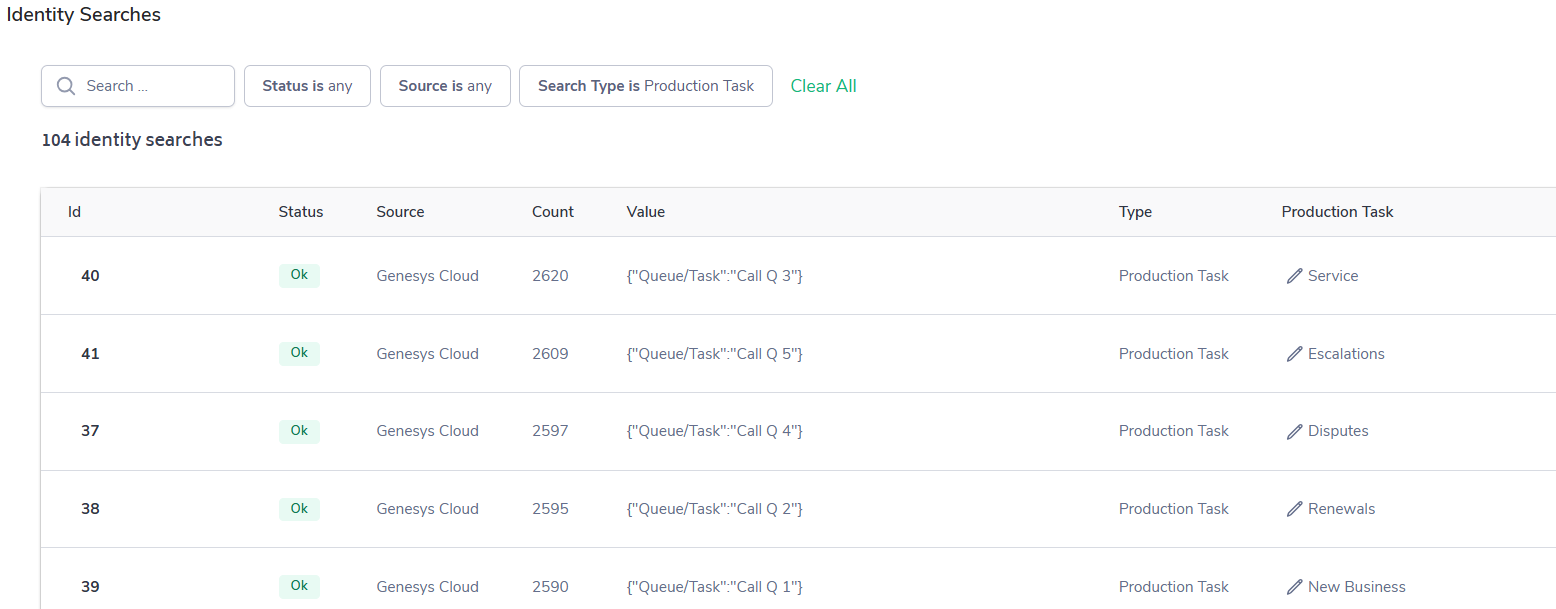Click the Value column header
The image size is (1556, 609).
point(645,212)
